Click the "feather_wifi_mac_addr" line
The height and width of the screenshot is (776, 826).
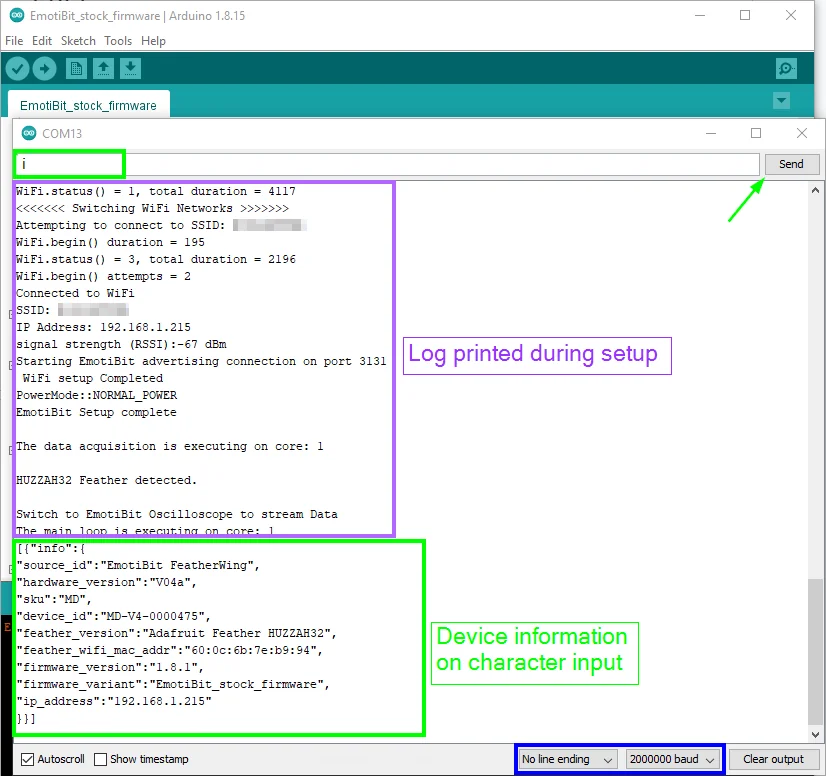170,650
